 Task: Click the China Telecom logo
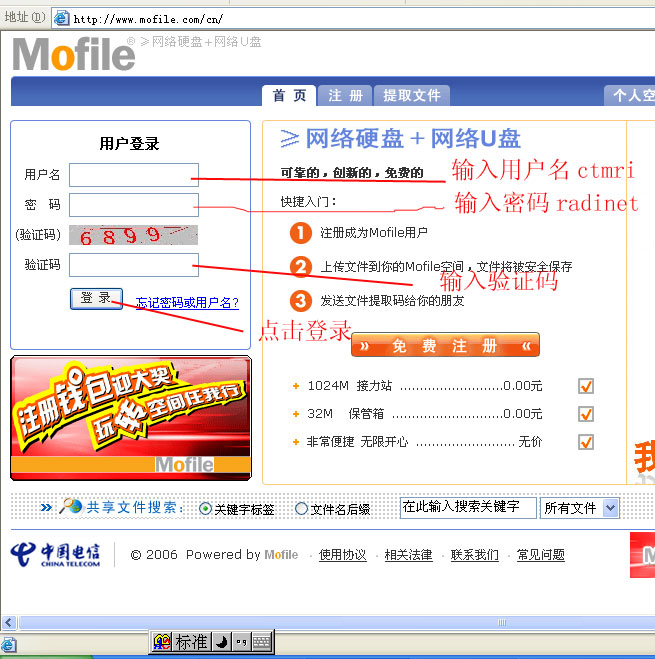click(x=55, y=555)
